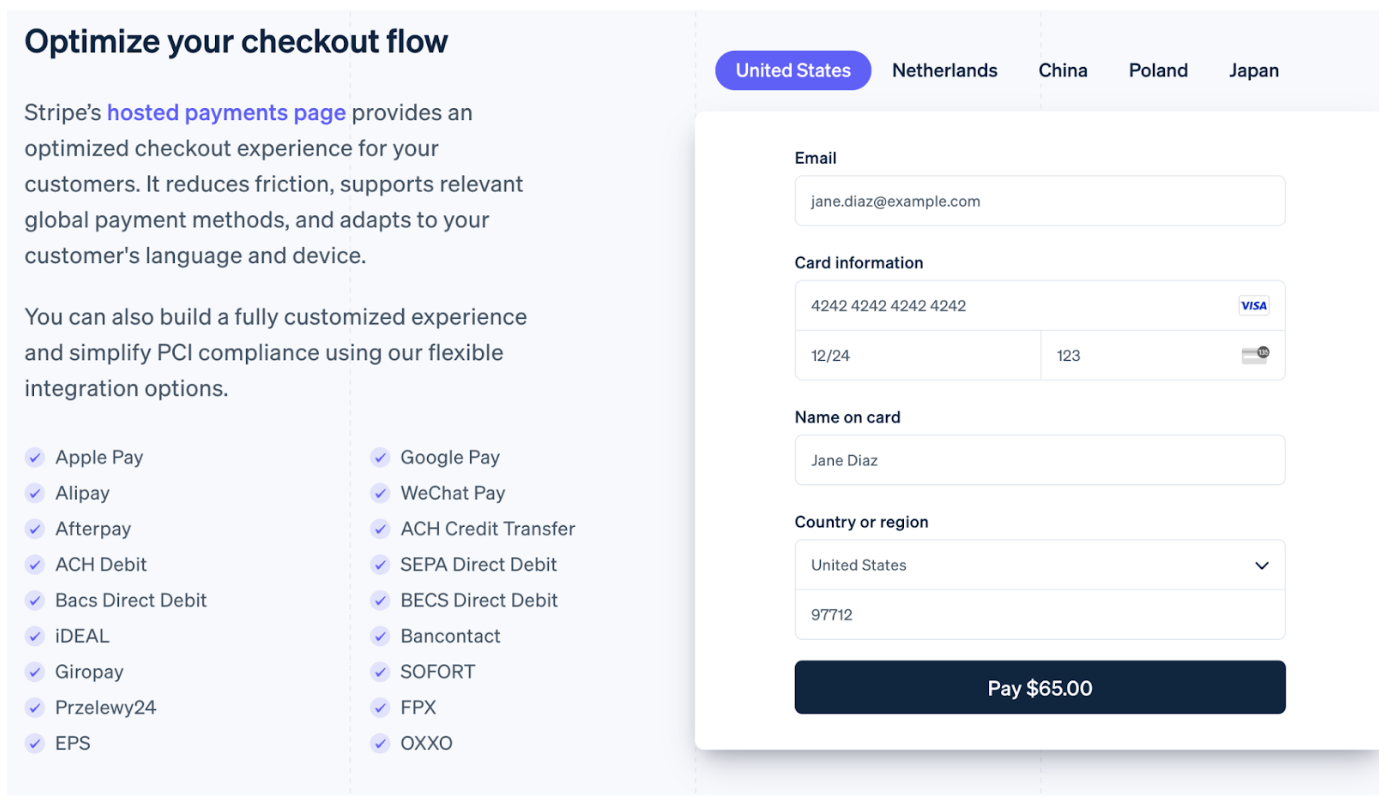Image resolution: width=1398 pixels, height=812 pixels.
Task: Click the checkmark icon next to SOFORT
Action: 380,672
